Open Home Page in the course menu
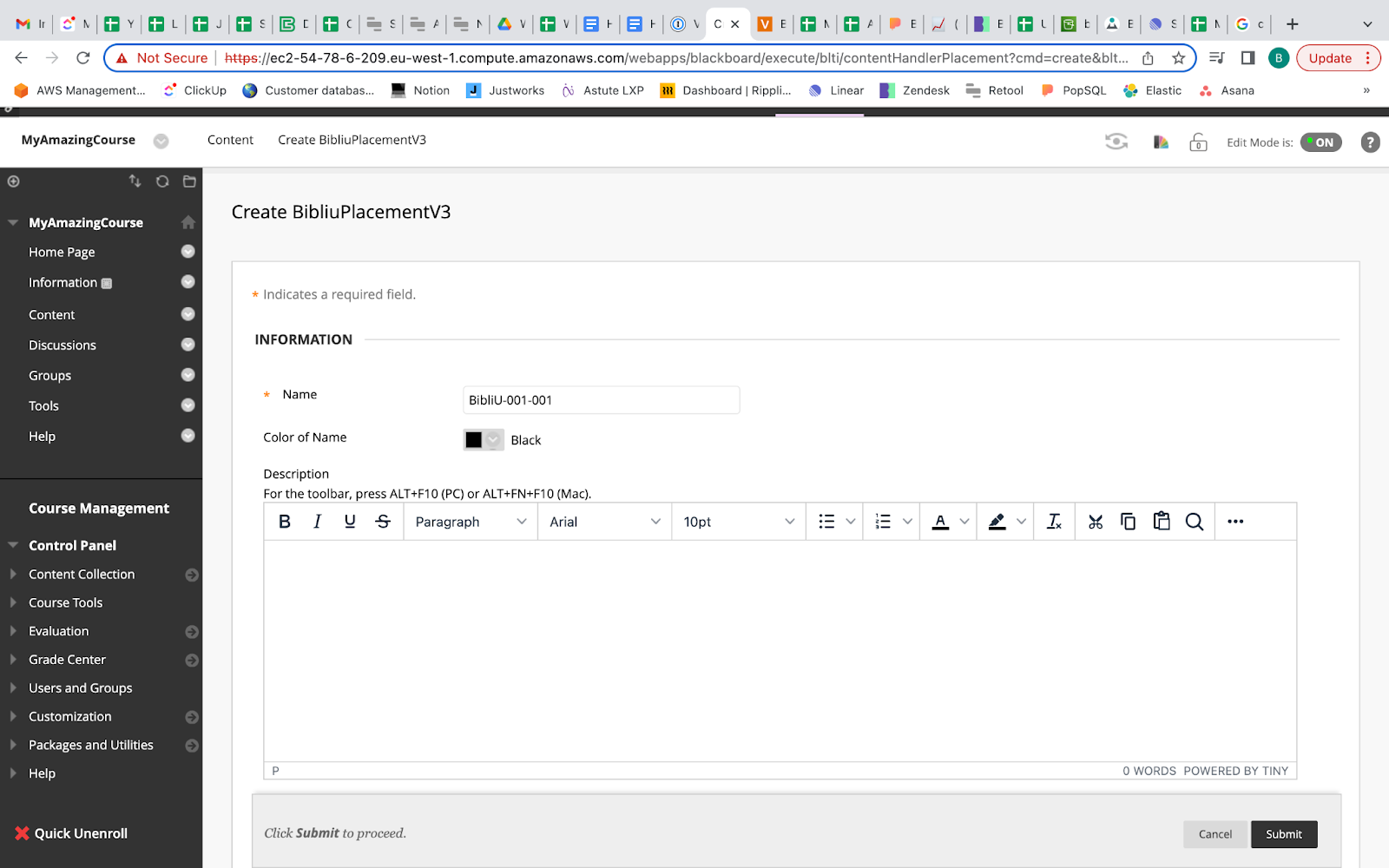This screenshot has height=868, width=1389. tap(62, 253)
